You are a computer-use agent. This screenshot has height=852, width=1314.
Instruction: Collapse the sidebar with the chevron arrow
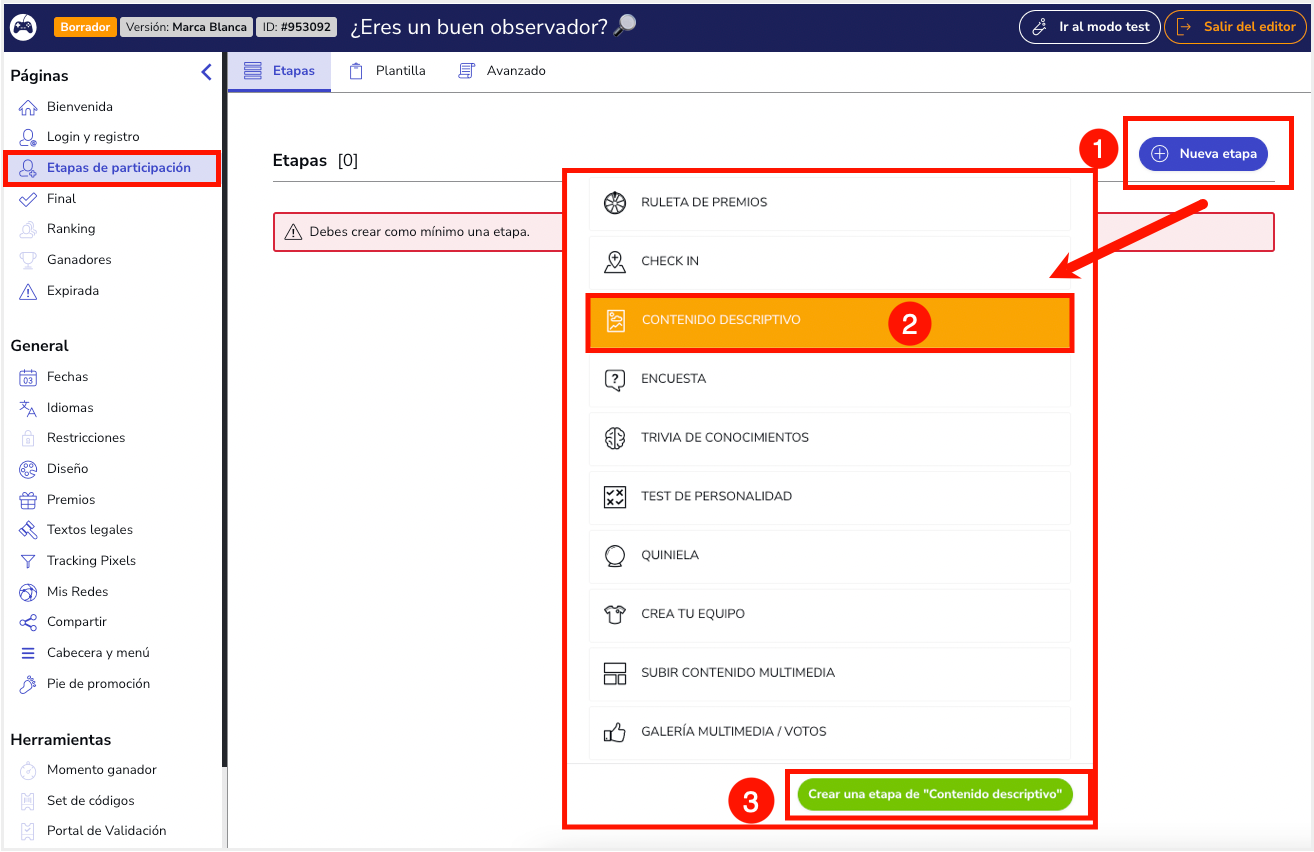point(206,72)
